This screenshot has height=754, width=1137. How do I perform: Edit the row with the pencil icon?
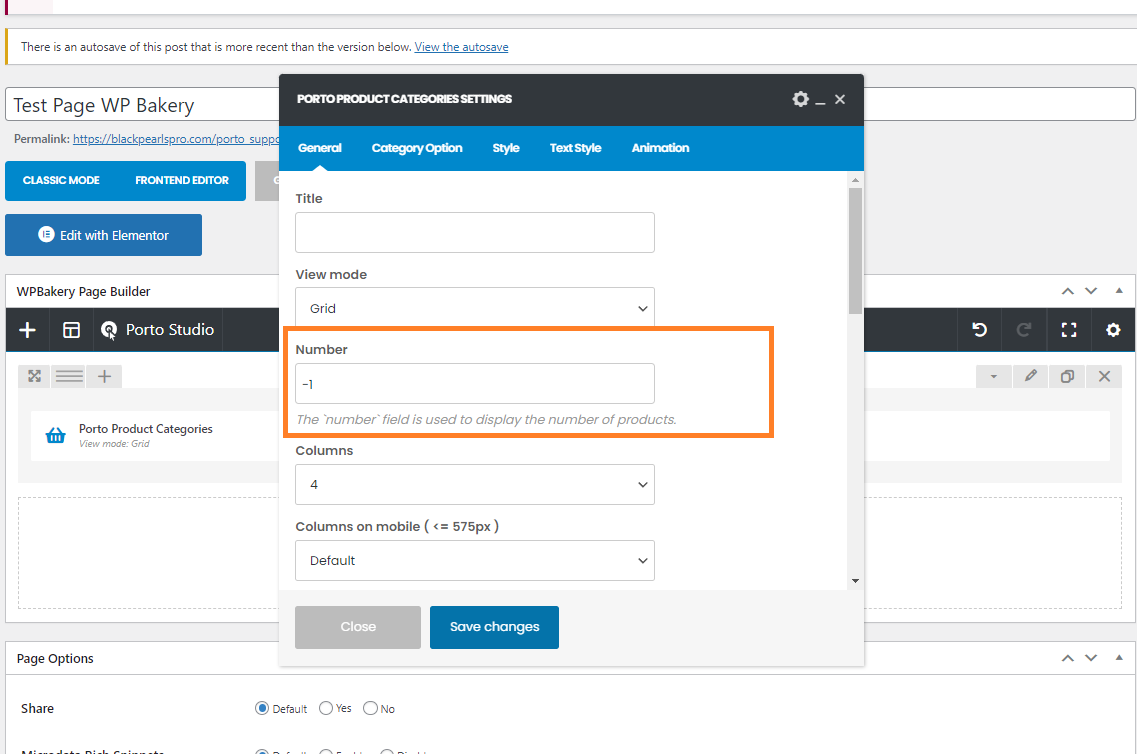tap(1030, 376)
